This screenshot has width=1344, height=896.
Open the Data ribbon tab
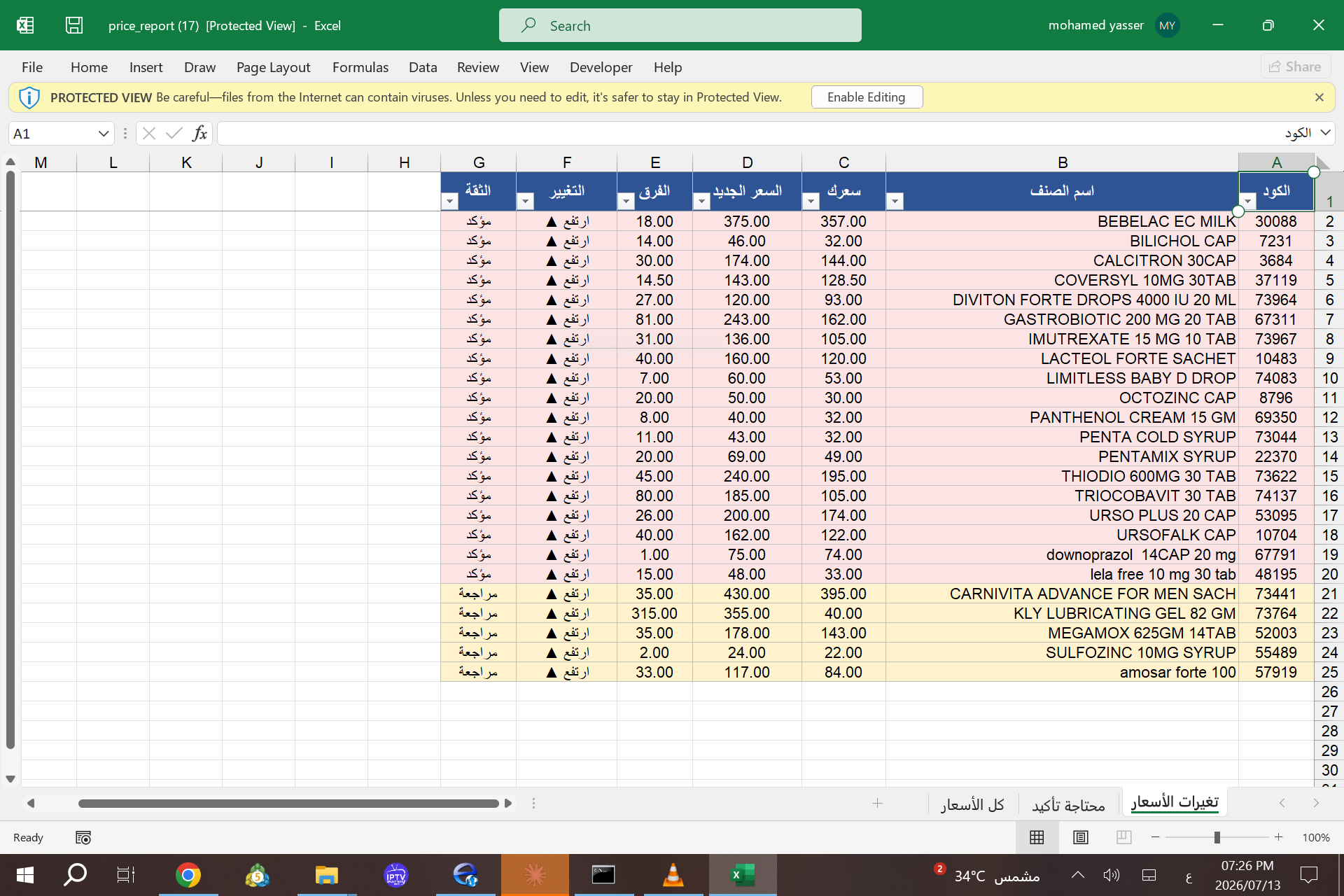point(423,67)
